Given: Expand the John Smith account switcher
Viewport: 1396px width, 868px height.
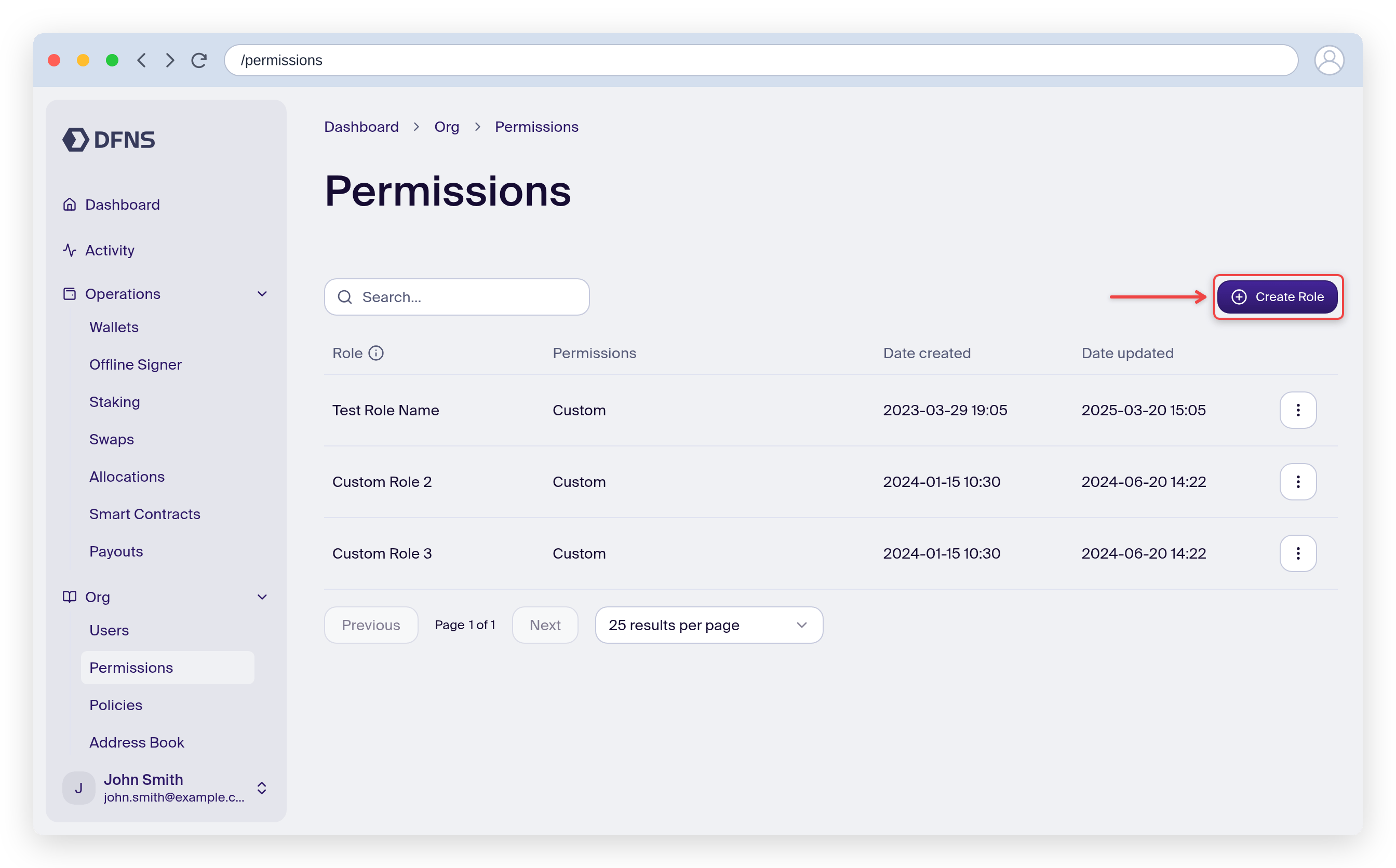Looking at the screenshot, I should click(x=262, y=788).
